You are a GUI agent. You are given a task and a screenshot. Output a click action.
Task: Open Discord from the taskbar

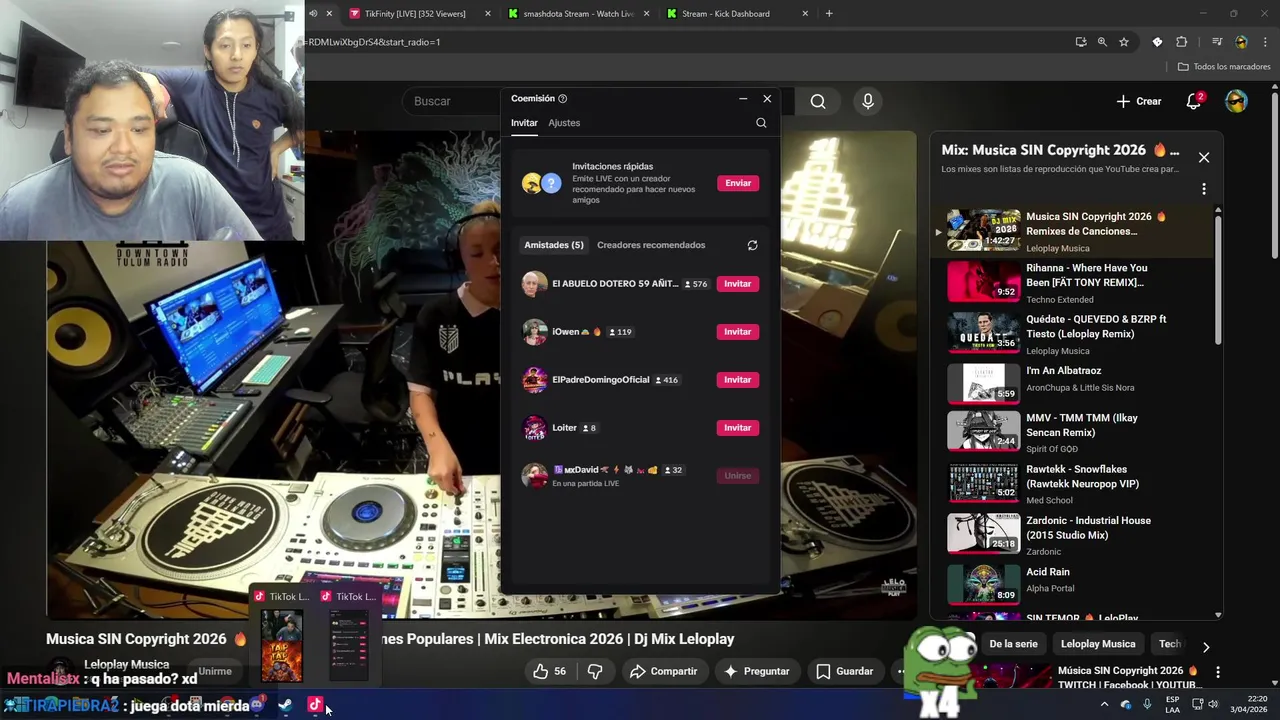pyautogui.click(x=257, y=705)
